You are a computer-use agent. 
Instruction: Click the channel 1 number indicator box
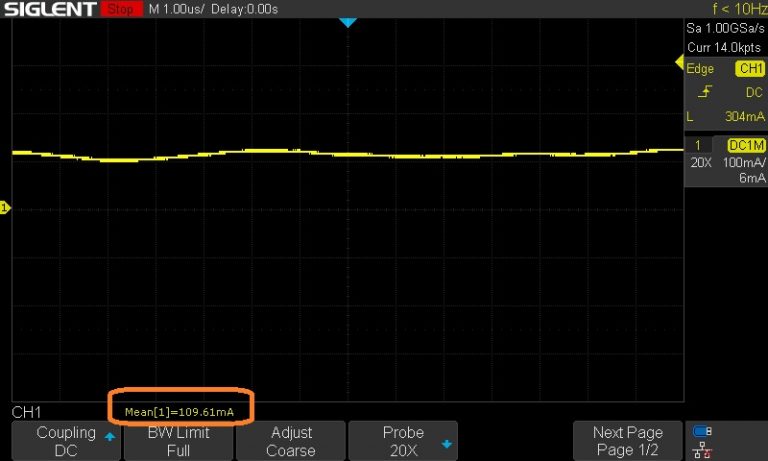[697, 146]
